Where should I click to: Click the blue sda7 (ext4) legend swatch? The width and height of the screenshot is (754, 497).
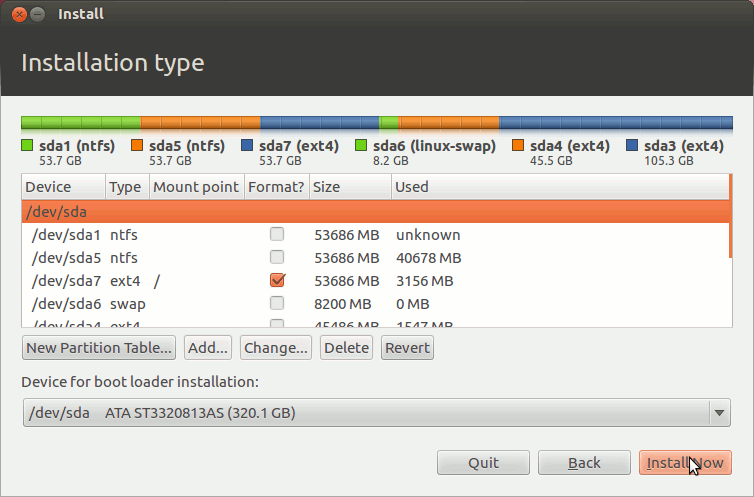(248, 146)
